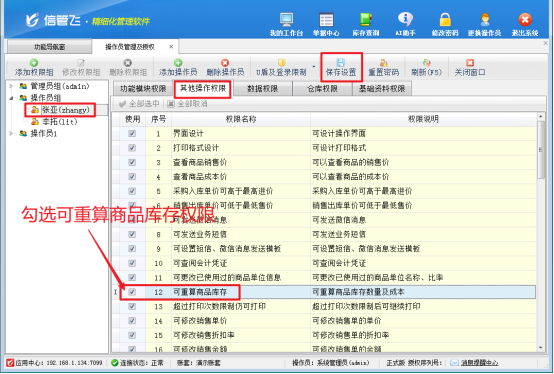Open 单据中心 document center icon
Screen dimensions: 554x374
(326, 20)
